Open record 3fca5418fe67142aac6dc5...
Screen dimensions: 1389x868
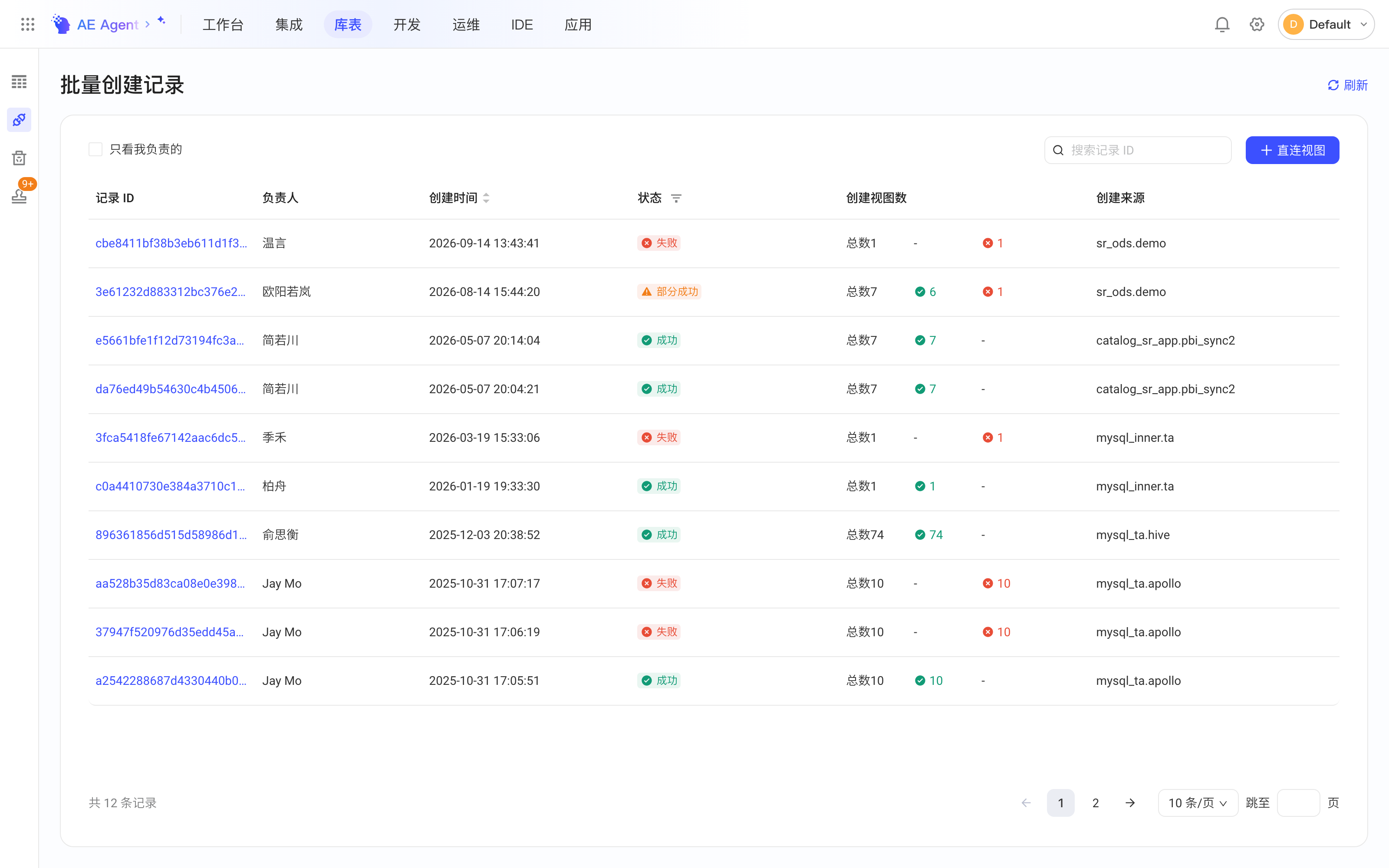click(171, 438)
